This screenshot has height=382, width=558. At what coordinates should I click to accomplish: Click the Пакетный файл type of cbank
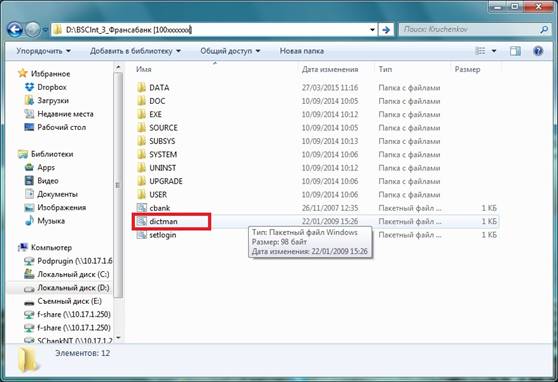tap(410, 208)
